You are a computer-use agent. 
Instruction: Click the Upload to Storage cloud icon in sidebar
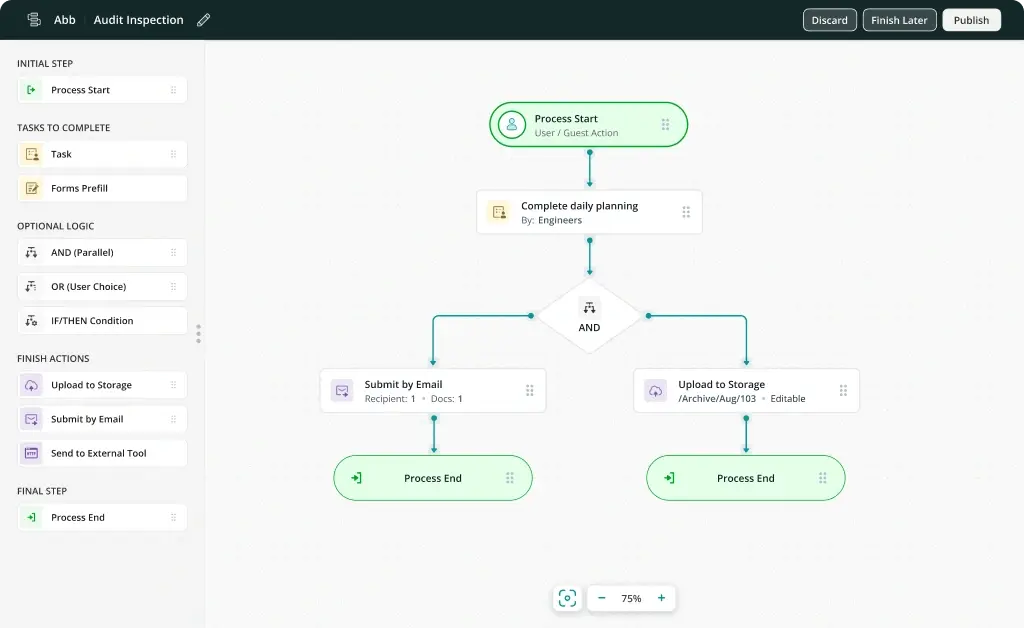pyautogui.click(x=31, y=385)
